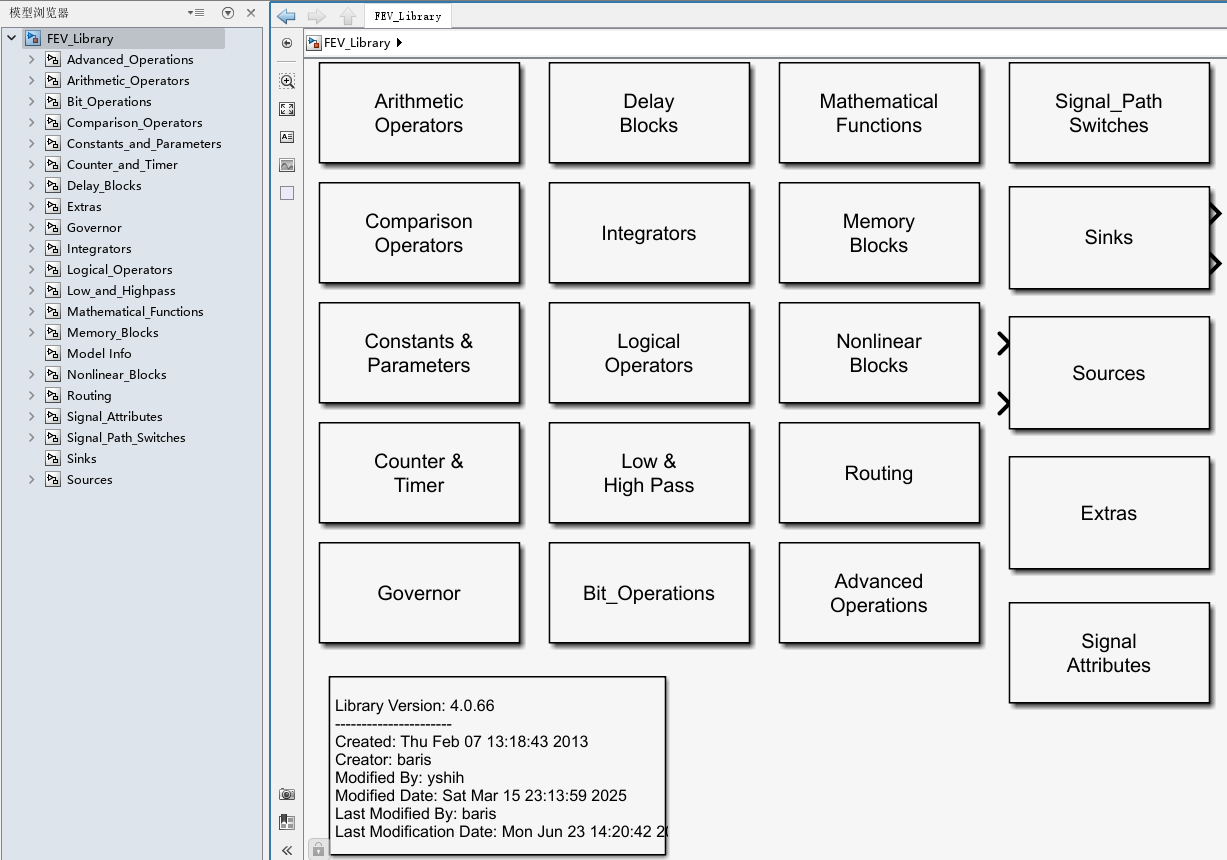Click the library lock icon

317,849
